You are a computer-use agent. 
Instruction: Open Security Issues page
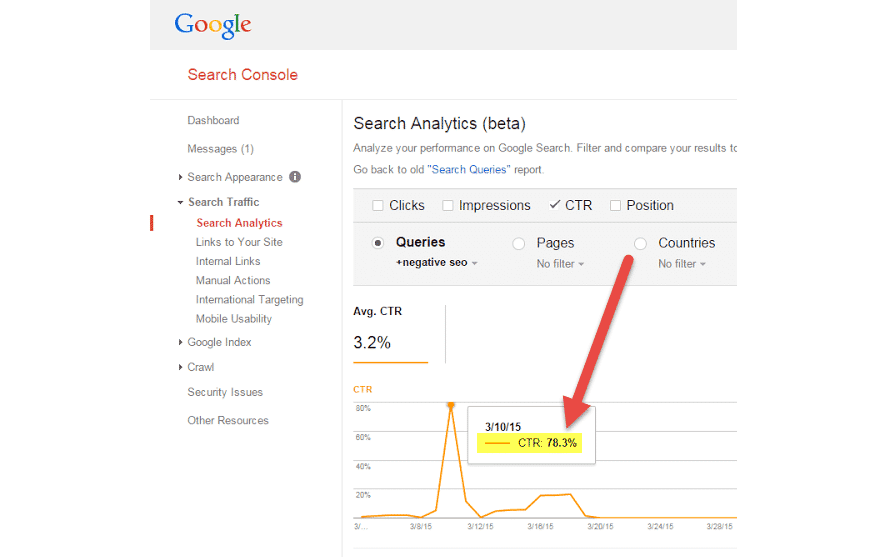(x=225, y=392)
